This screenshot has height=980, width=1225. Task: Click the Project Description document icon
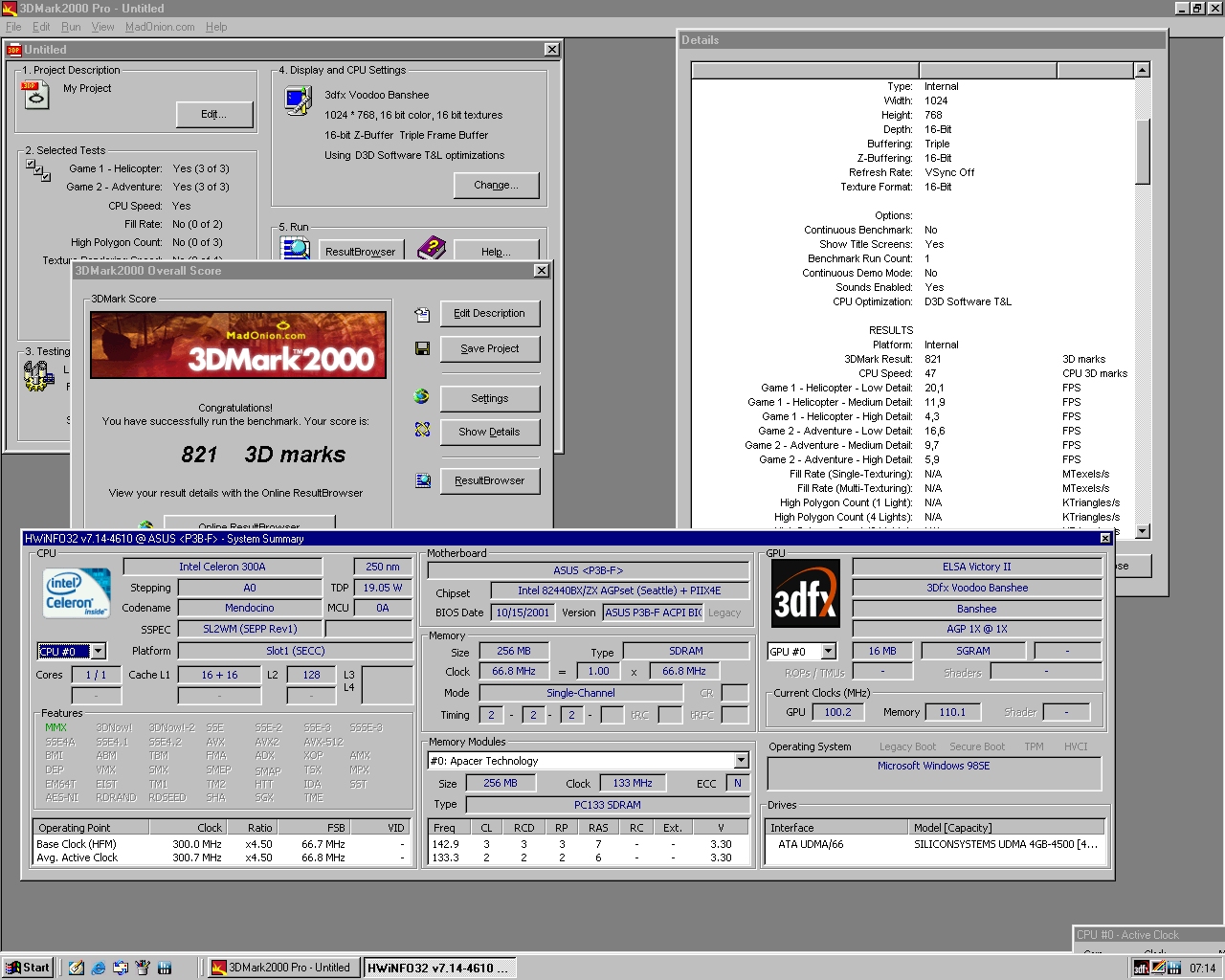pyautogui.click(x=35, y=95)
